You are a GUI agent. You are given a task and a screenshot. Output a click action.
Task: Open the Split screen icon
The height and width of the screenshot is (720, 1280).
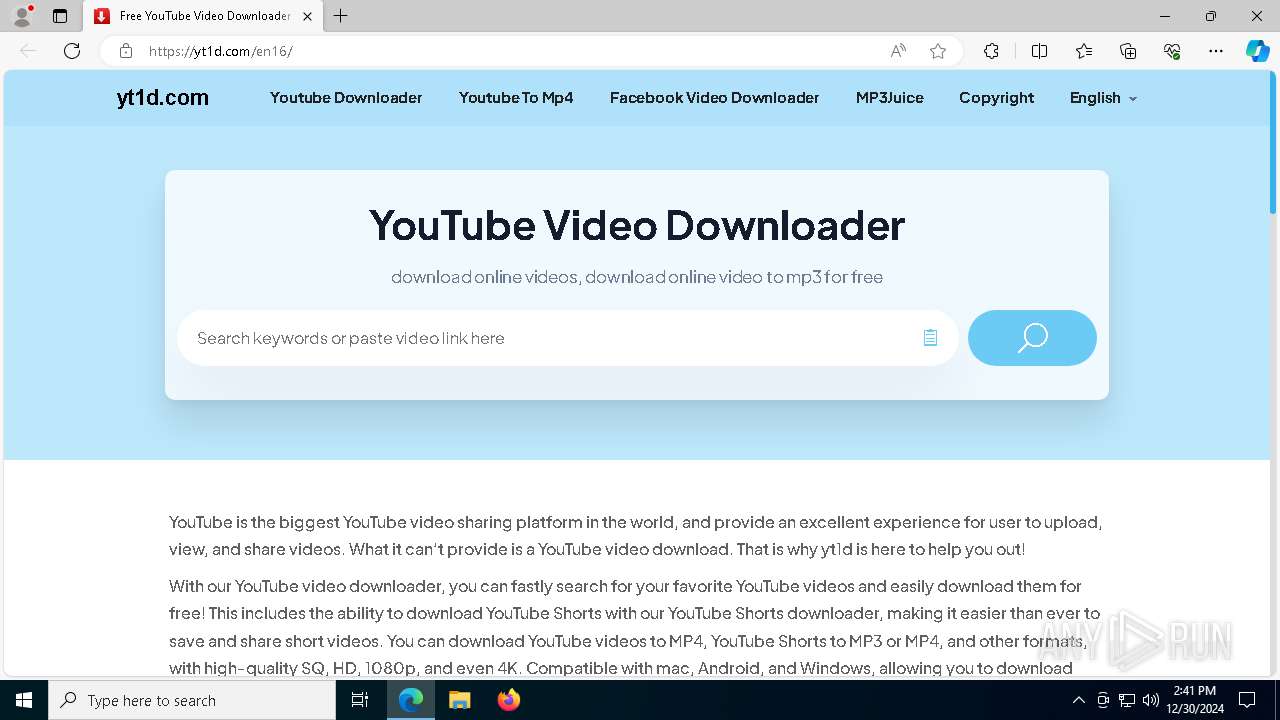(x=1039, y=51)
